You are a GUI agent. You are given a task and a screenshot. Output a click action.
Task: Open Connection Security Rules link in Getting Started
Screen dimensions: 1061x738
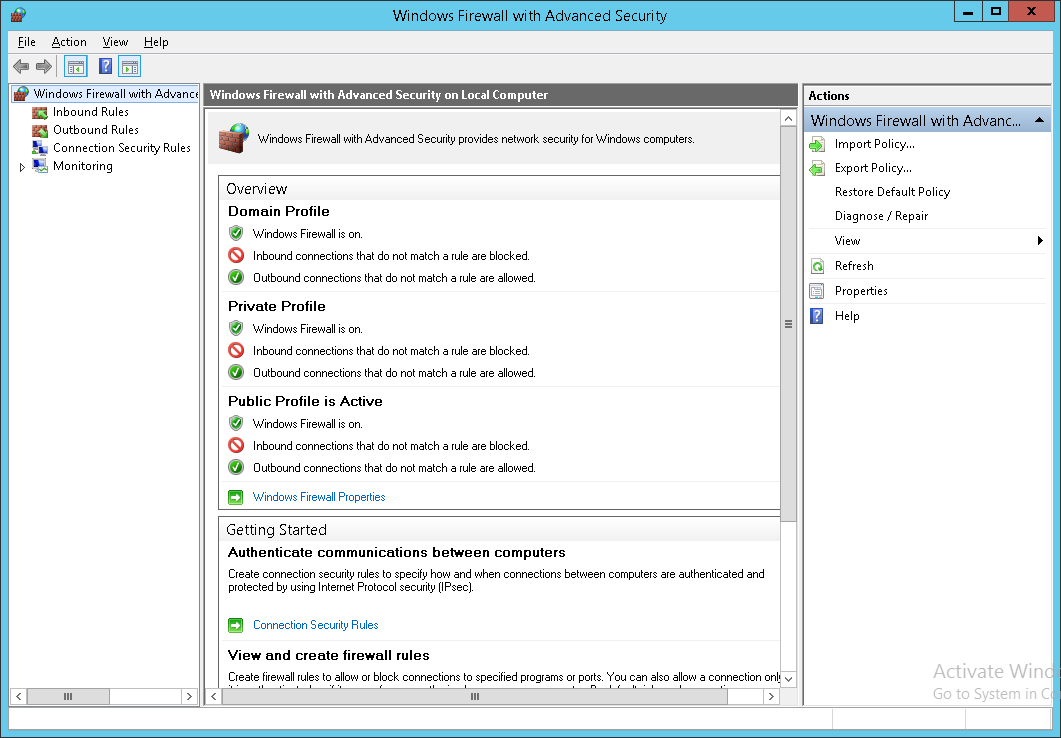(315, 625)
